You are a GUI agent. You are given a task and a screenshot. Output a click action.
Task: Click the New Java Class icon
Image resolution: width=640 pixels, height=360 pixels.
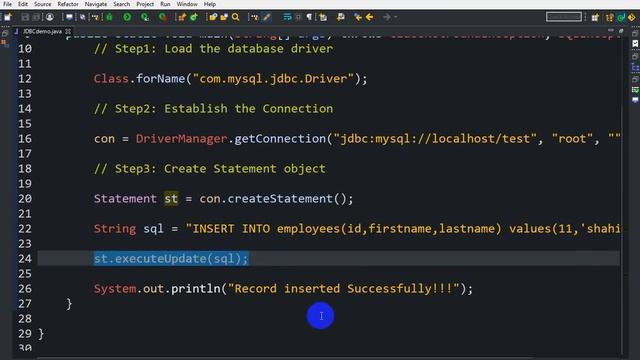click(x=194, y=17)
